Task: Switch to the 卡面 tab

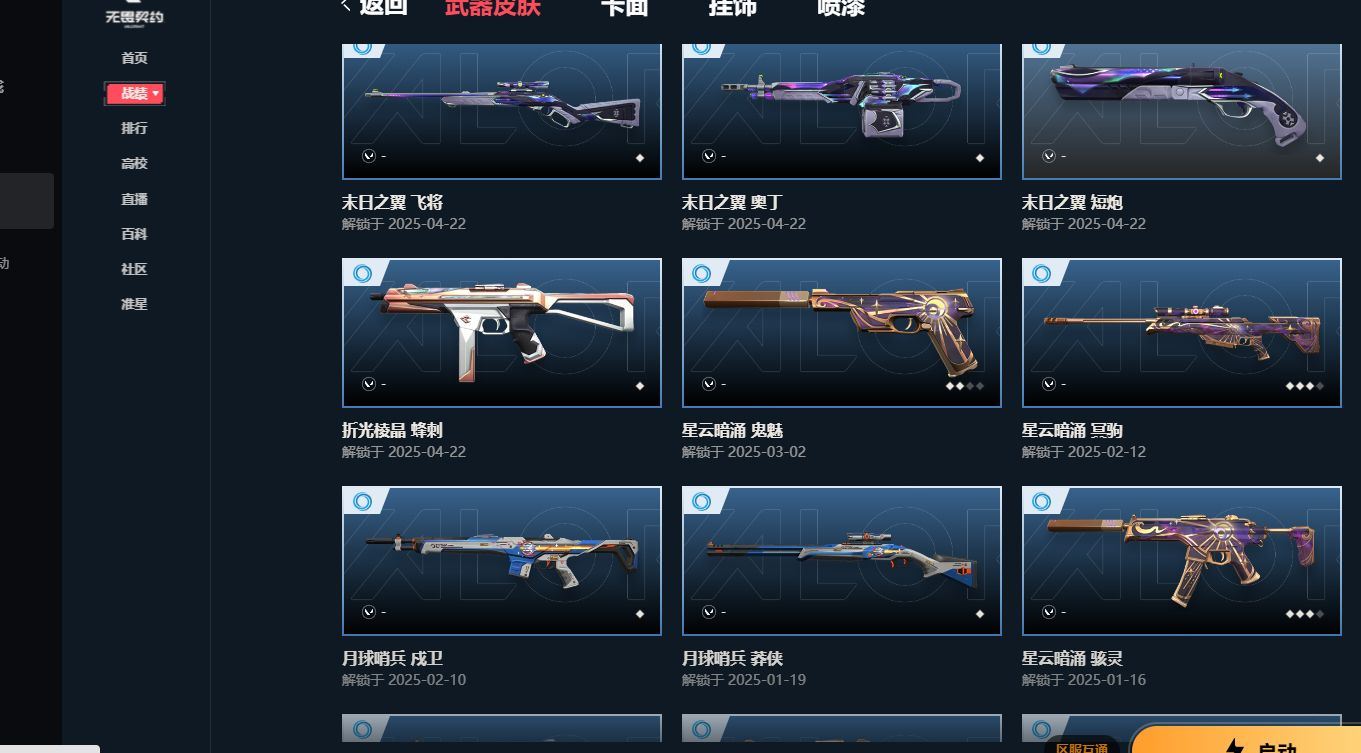Action: click(625, 8)
